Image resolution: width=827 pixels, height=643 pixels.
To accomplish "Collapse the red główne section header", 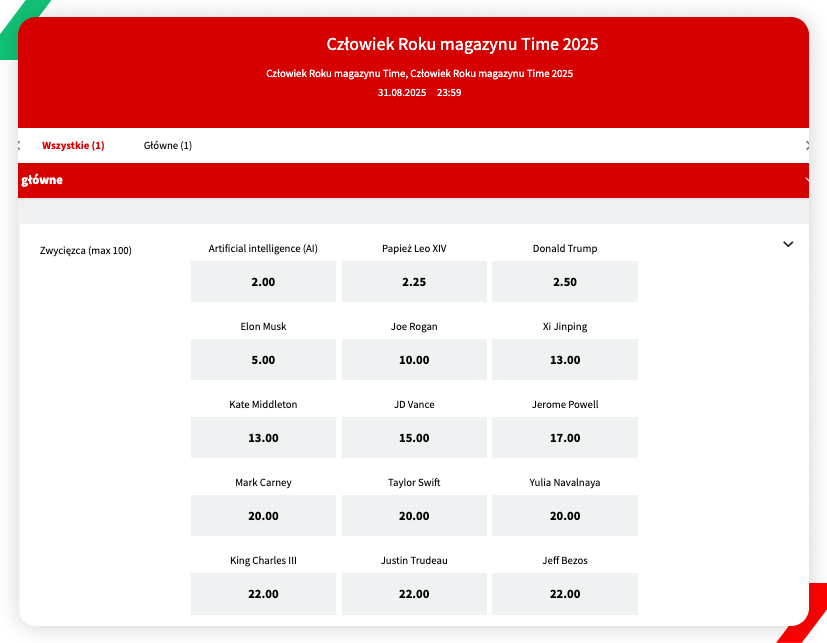I will [x=413, y=180].
